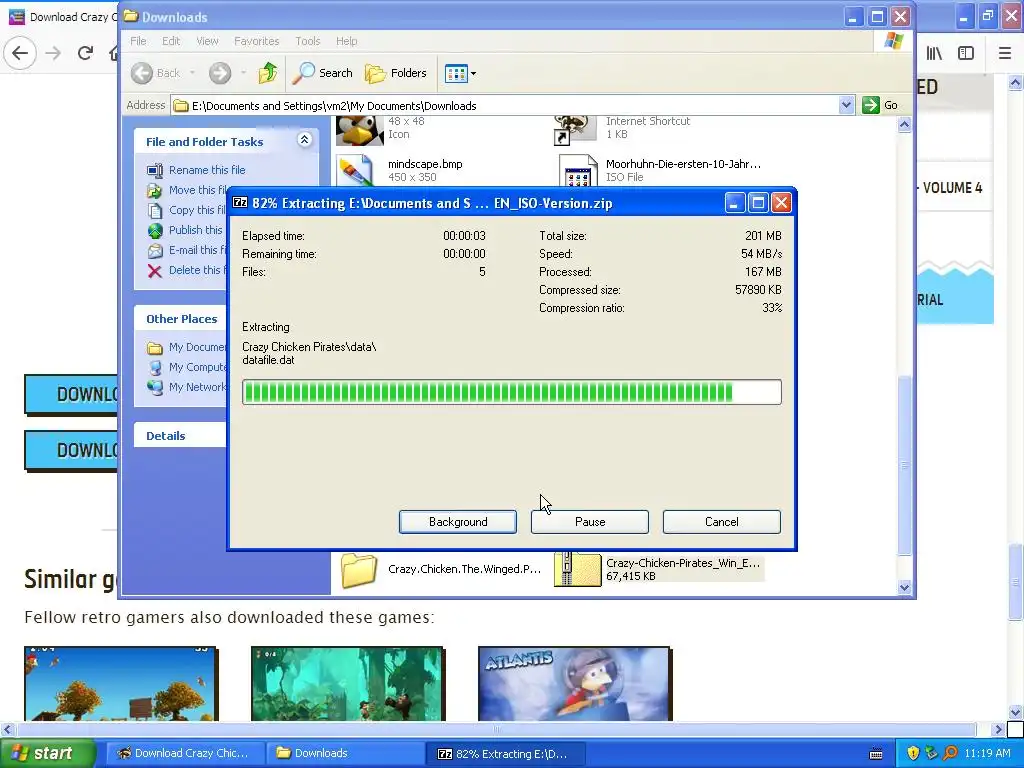Open the Tools menu in Downloads window
This screenshot has height=768, width=1024.
coord(307,40)
